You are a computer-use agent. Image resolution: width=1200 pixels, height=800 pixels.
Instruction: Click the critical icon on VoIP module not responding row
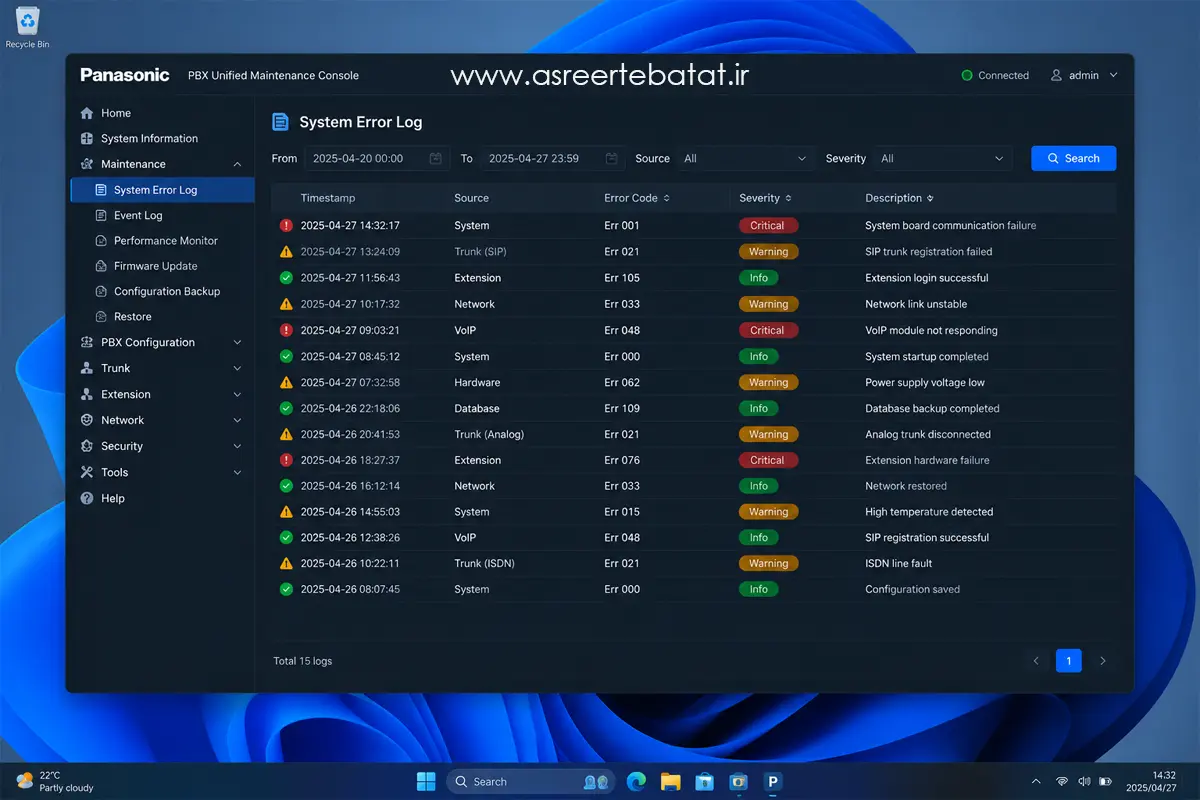tap(286, 330)
